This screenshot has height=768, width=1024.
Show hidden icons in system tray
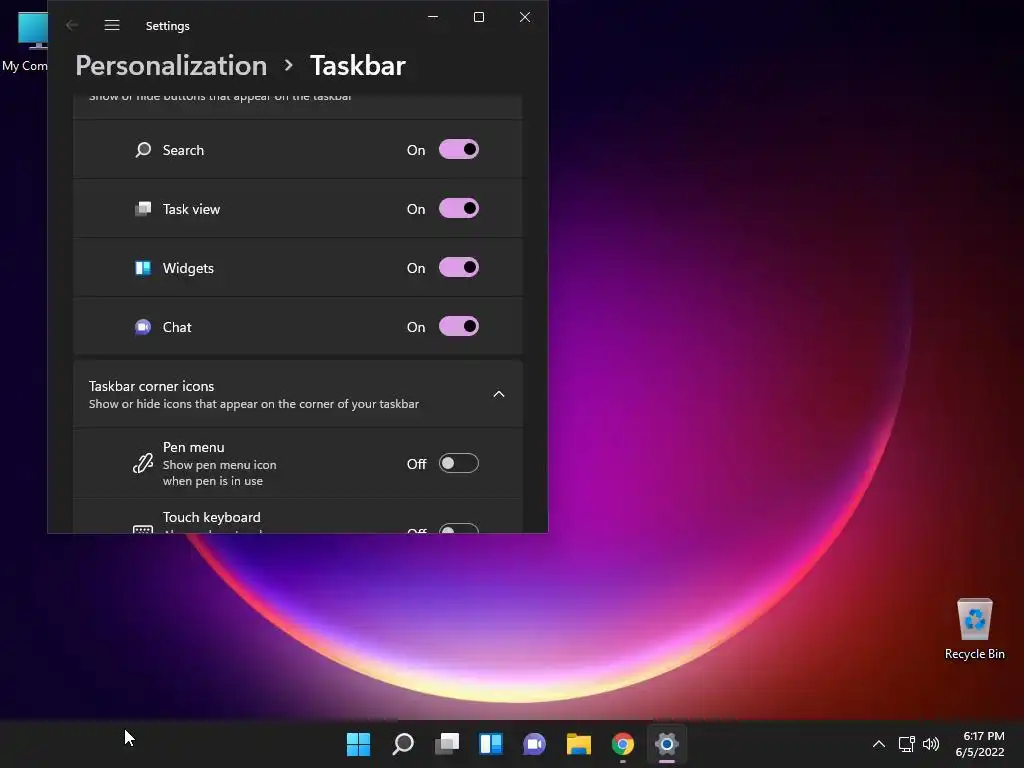coord(879,744)
